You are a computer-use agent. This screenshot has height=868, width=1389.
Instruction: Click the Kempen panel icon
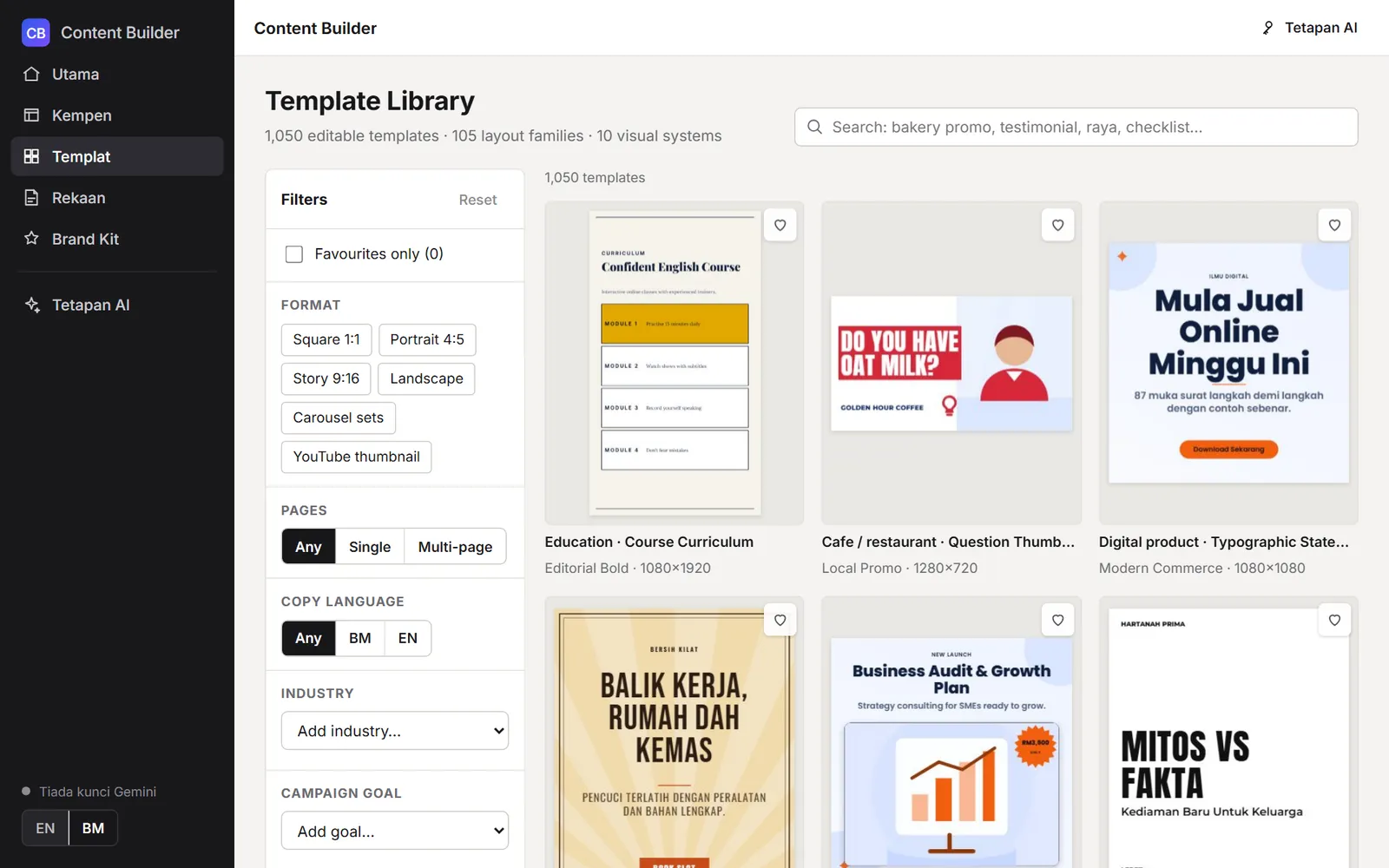tap(32, 115)
